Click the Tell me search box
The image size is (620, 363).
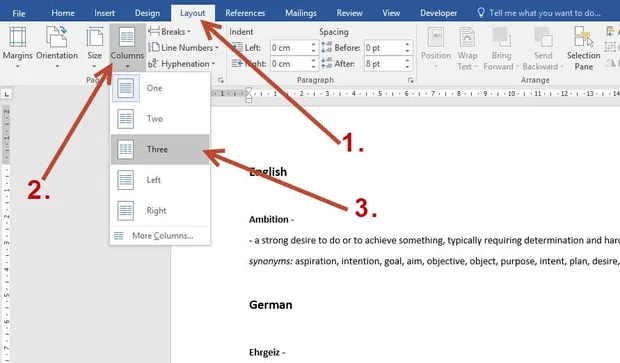(544, 13)
